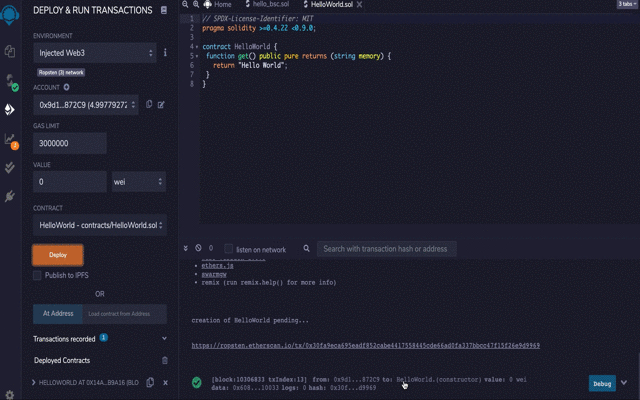Expand the Transactions recorded section

(x=164, y=338)
